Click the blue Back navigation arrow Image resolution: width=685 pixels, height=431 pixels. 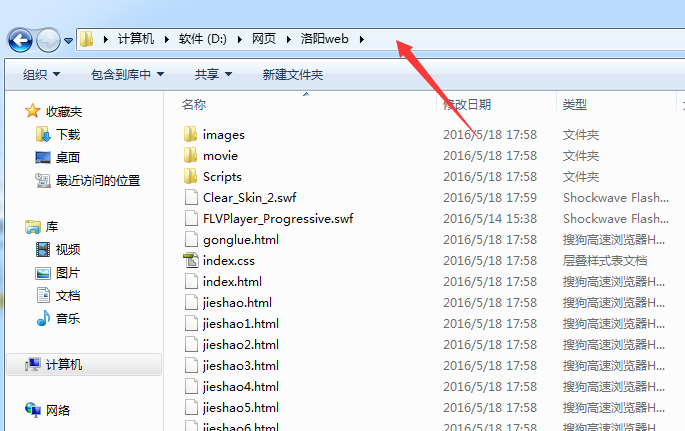(20, 40)
